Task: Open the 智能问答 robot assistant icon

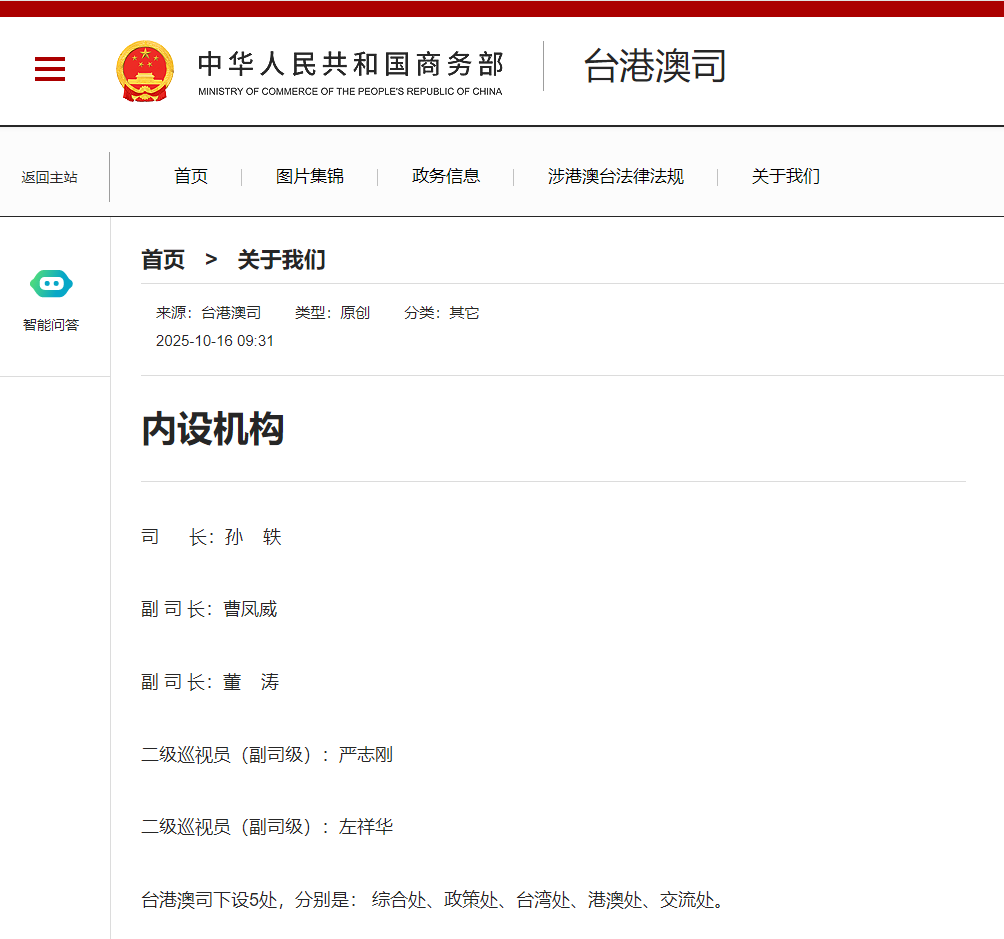Action: [51, 284]
